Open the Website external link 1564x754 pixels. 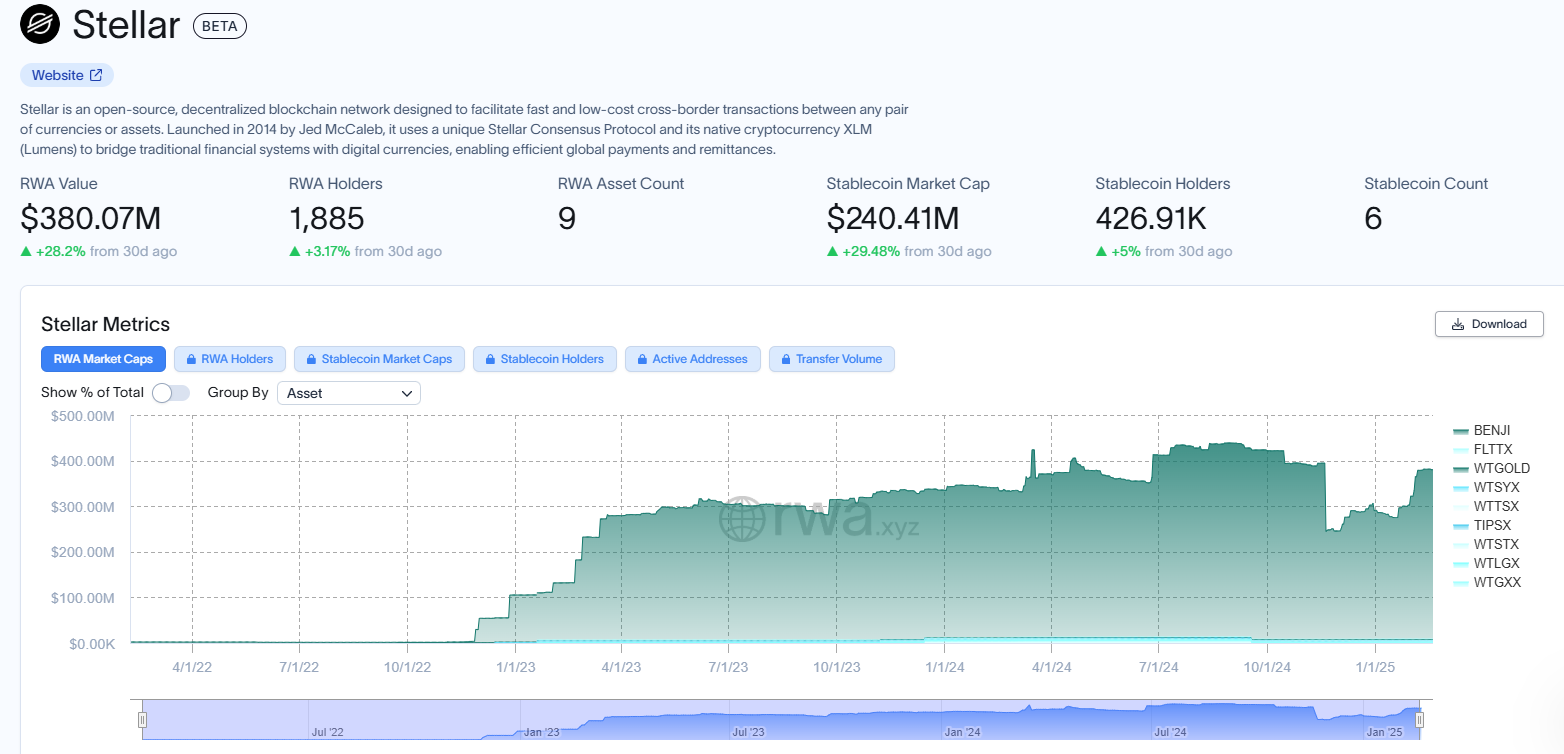(x=67, y=75)
